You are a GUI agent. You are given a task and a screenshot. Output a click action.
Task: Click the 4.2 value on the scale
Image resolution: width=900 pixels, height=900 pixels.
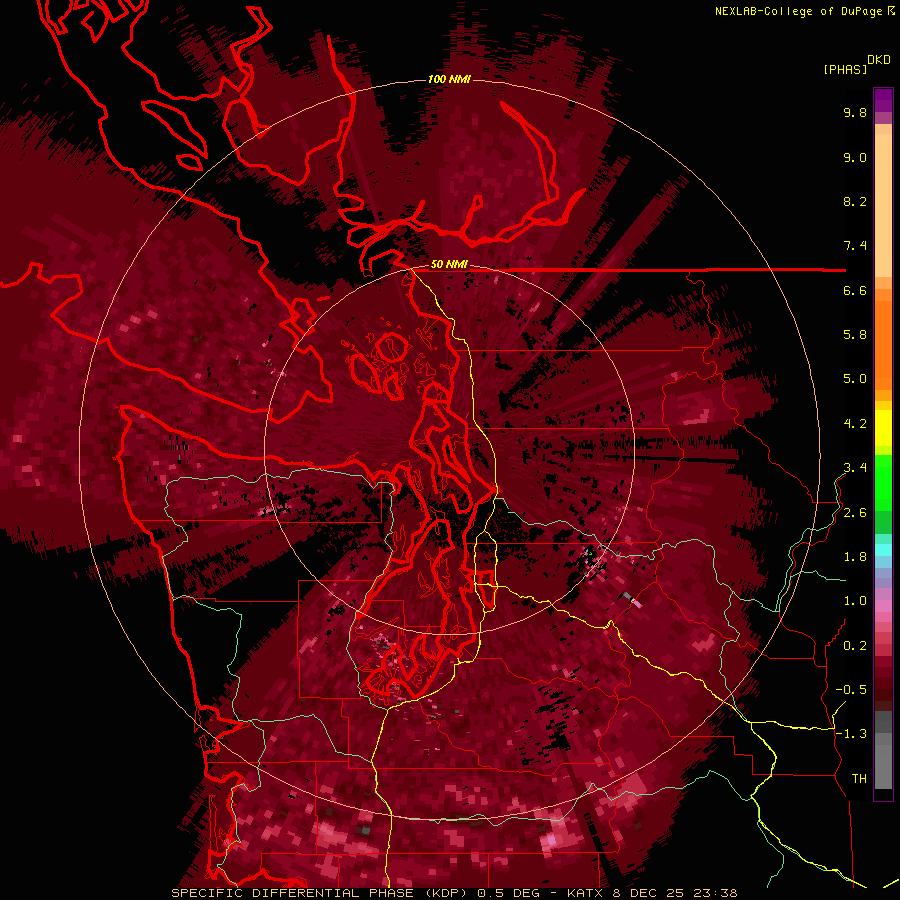tap(855, 424)
